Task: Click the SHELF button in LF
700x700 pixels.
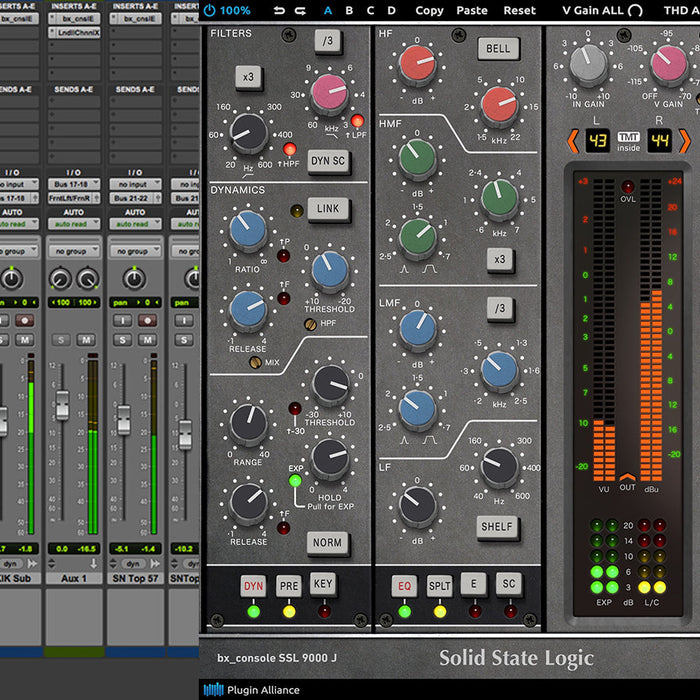Action: click(497, 527)
